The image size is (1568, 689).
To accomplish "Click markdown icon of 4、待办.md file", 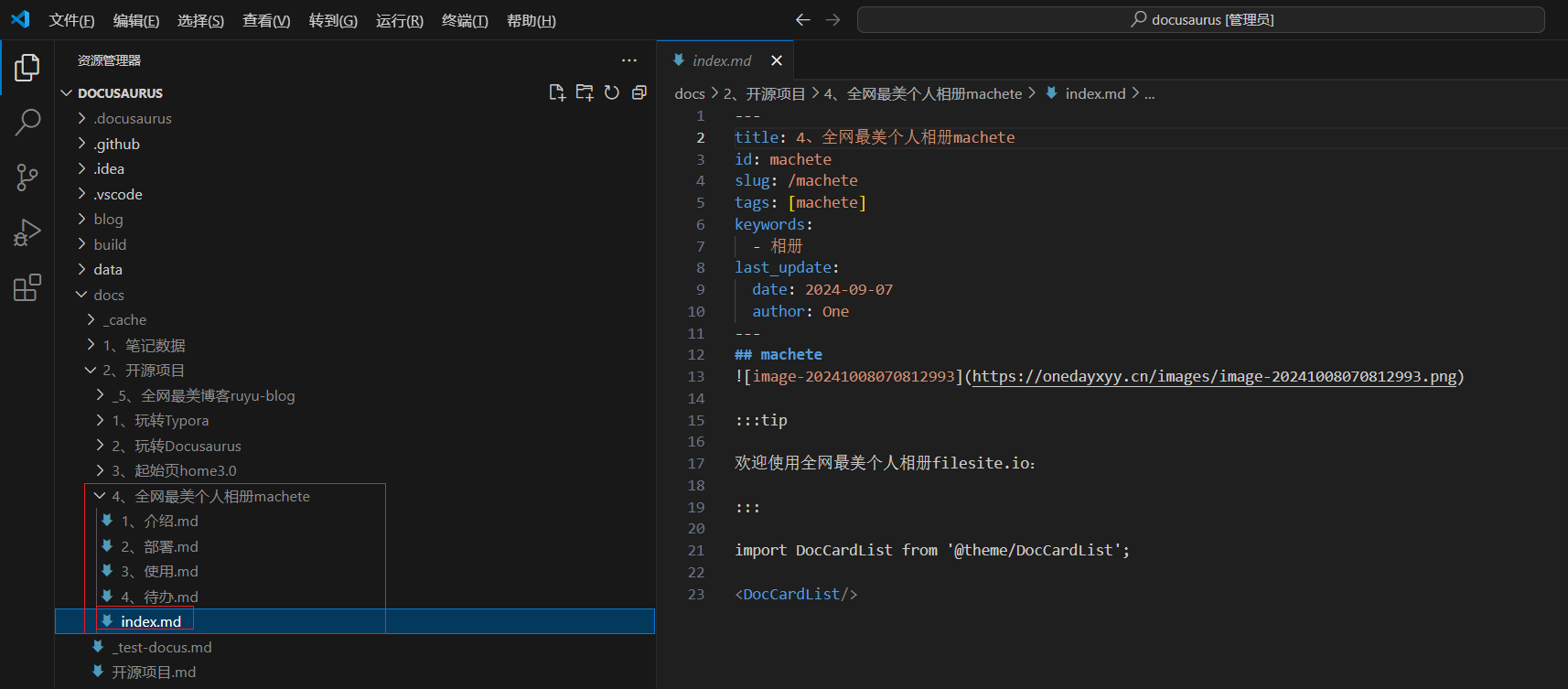I will (107, 597).
